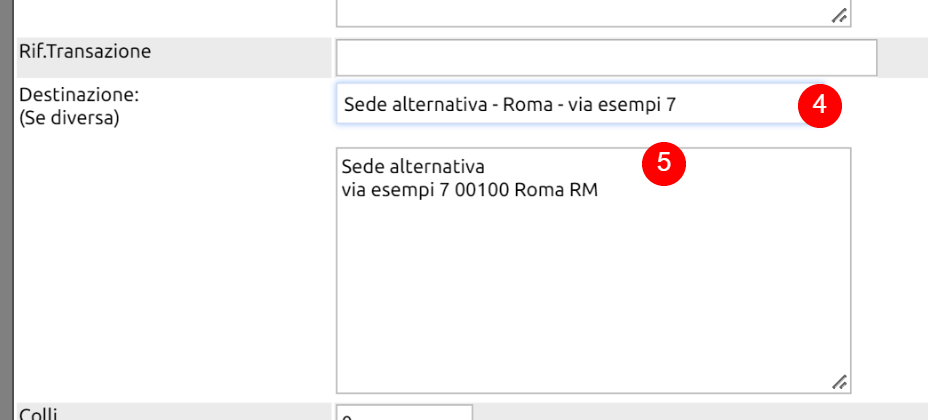Click the resize grip of address textarea
This screenshot has height=420, width=928.
point(839,382)
